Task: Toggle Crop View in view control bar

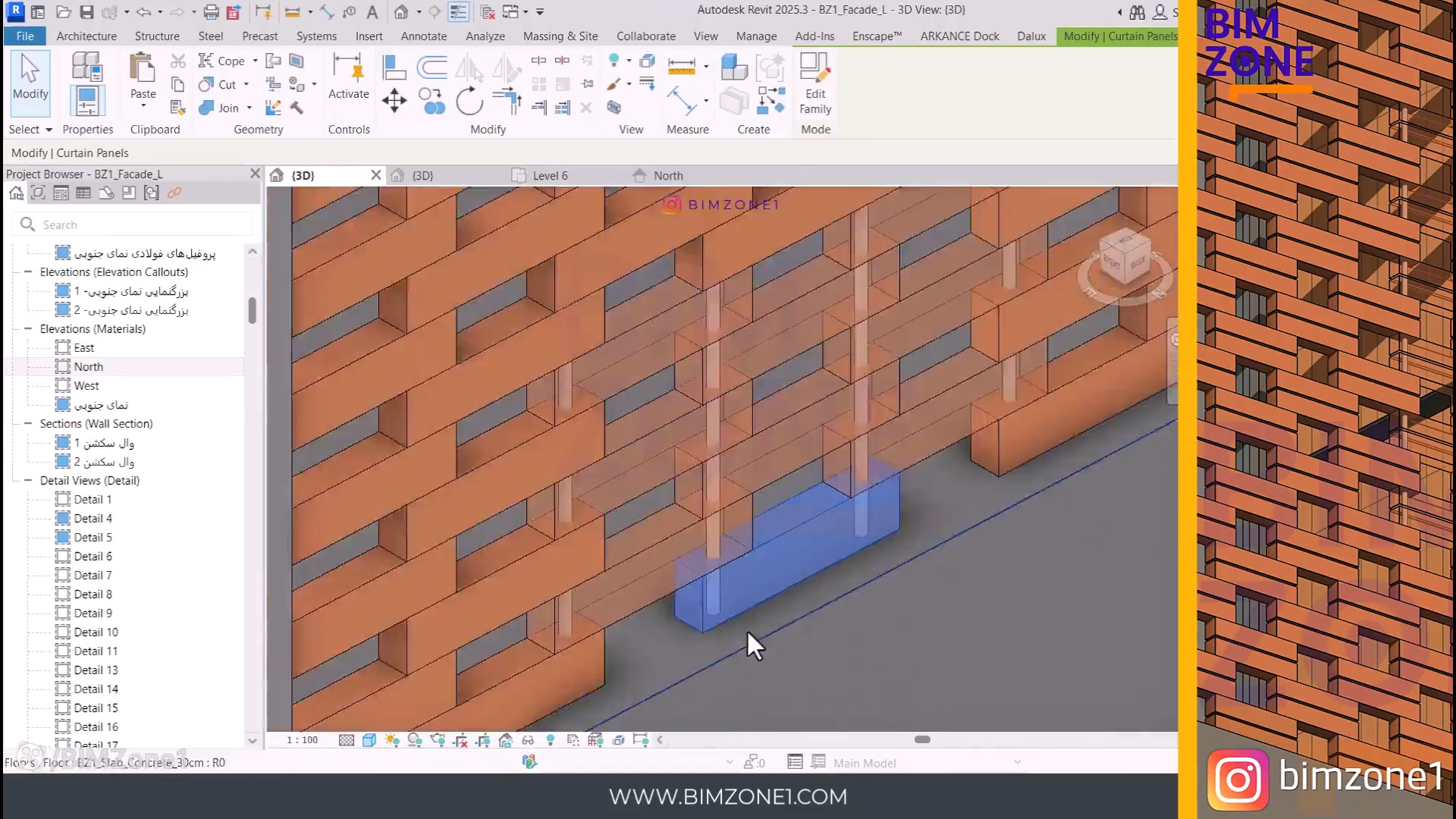Action: point(460,740)
